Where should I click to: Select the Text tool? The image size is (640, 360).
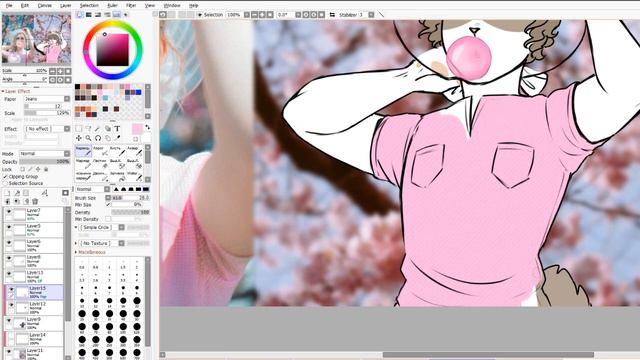(x=117, y=129)
